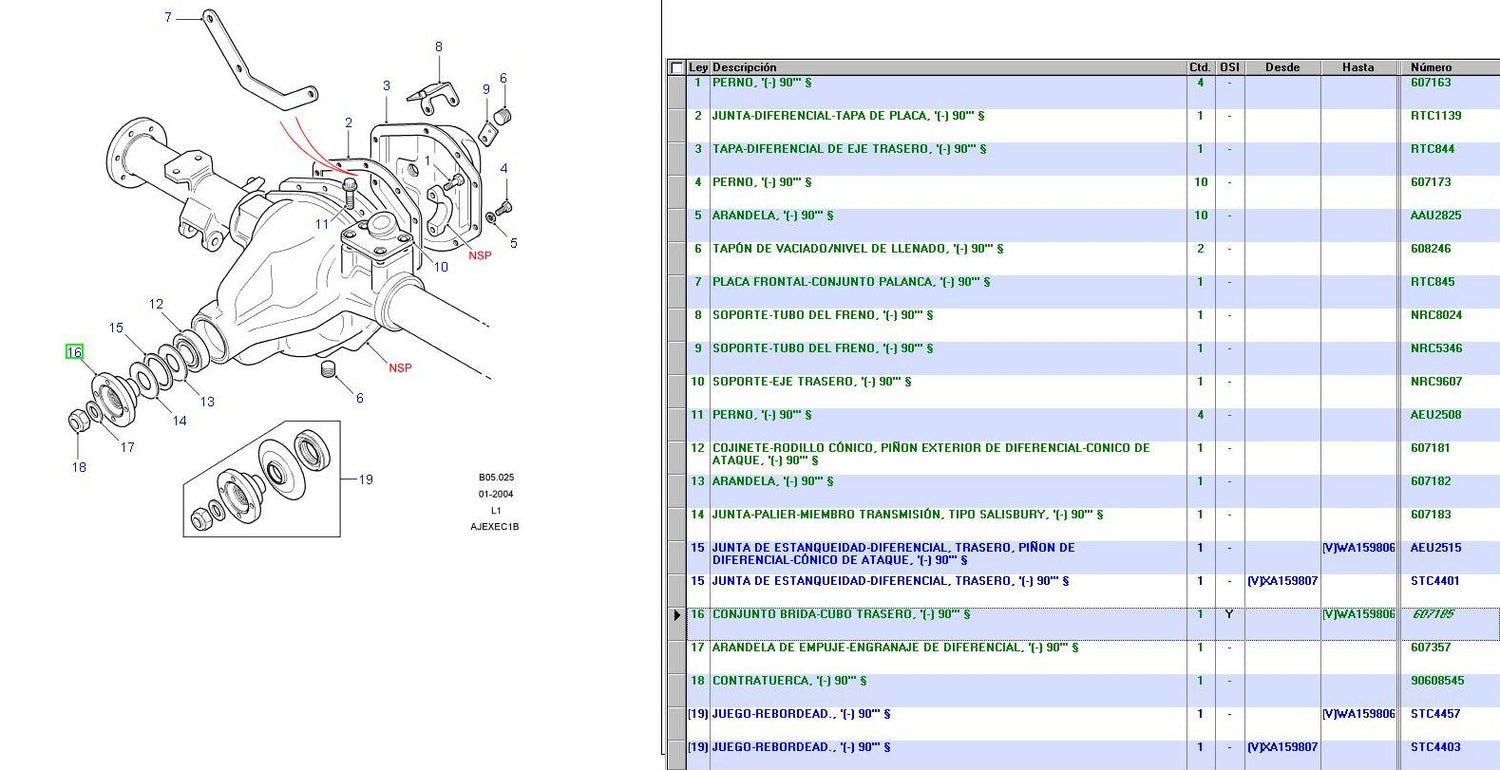Click the current-row arrow indicator beside row 16

pos(677,615)
